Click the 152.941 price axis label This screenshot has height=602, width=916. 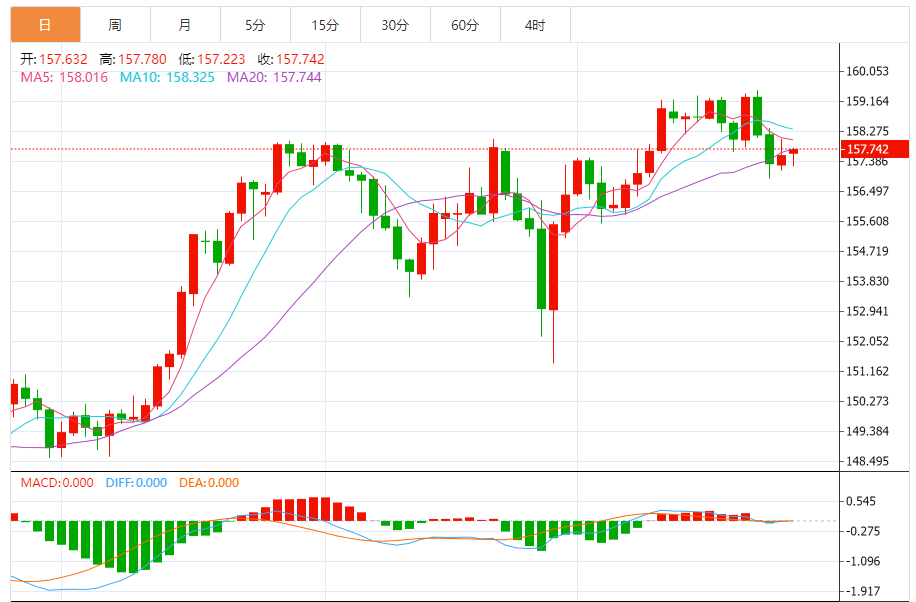pos(868,311)
